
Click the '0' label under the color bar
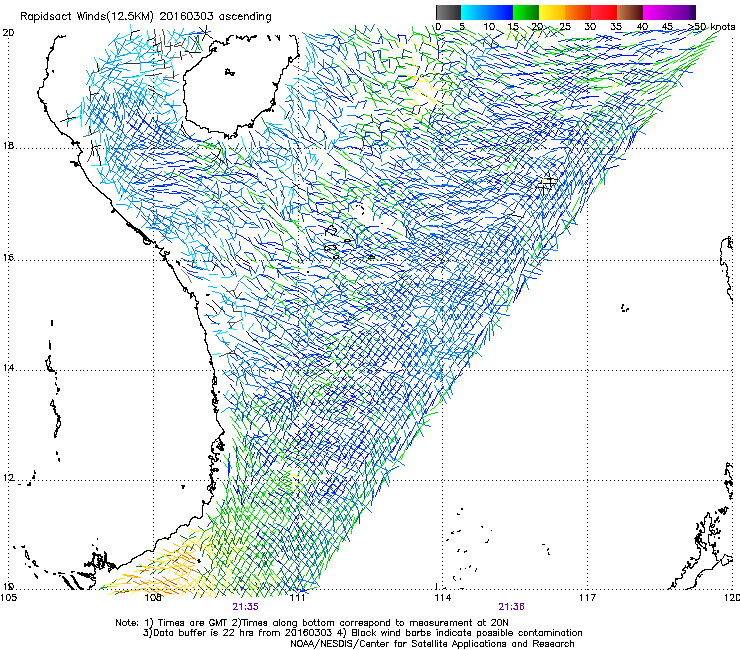[438, 27]
